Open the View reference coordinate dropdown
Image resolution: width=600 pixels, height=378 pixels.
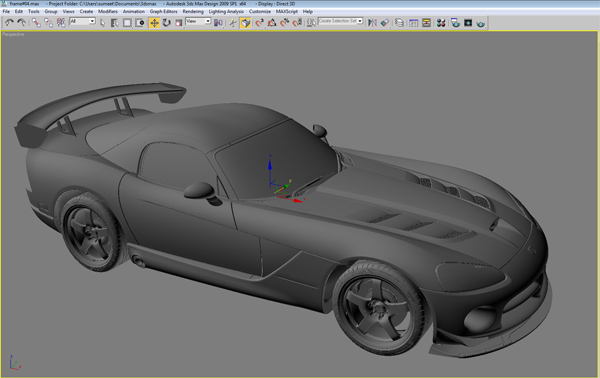pyautogui.click(x=198, y=21)
